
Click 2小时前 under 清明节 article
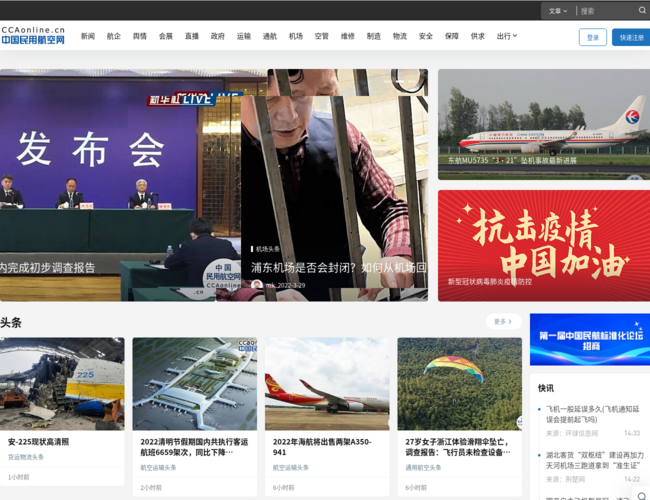tap(151, 488)
